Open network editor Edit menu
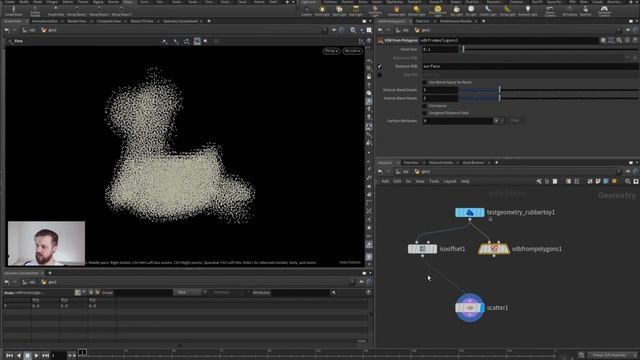640x360 pixels. tap(397, 181)
